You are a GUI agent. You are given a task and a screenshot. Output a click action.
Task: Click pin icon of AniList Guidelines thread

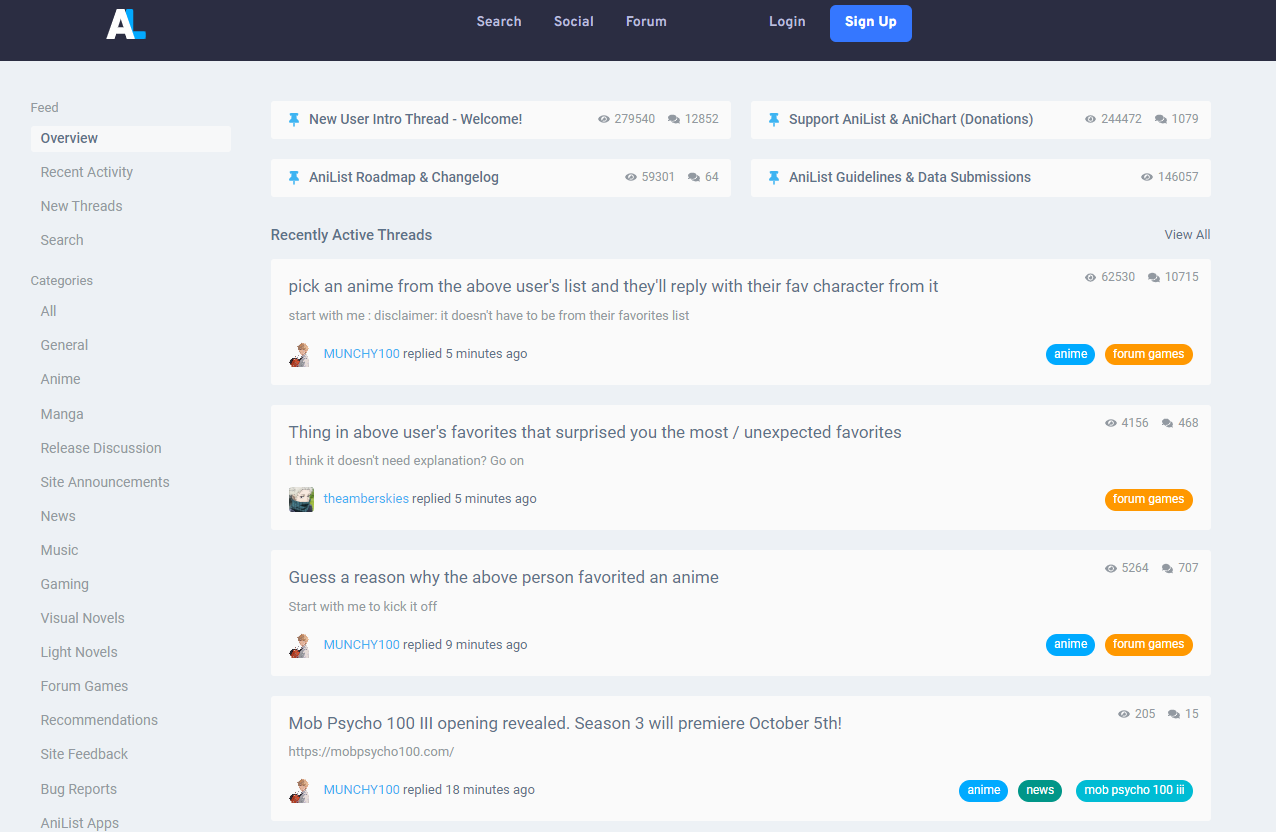tap(774, 177)
